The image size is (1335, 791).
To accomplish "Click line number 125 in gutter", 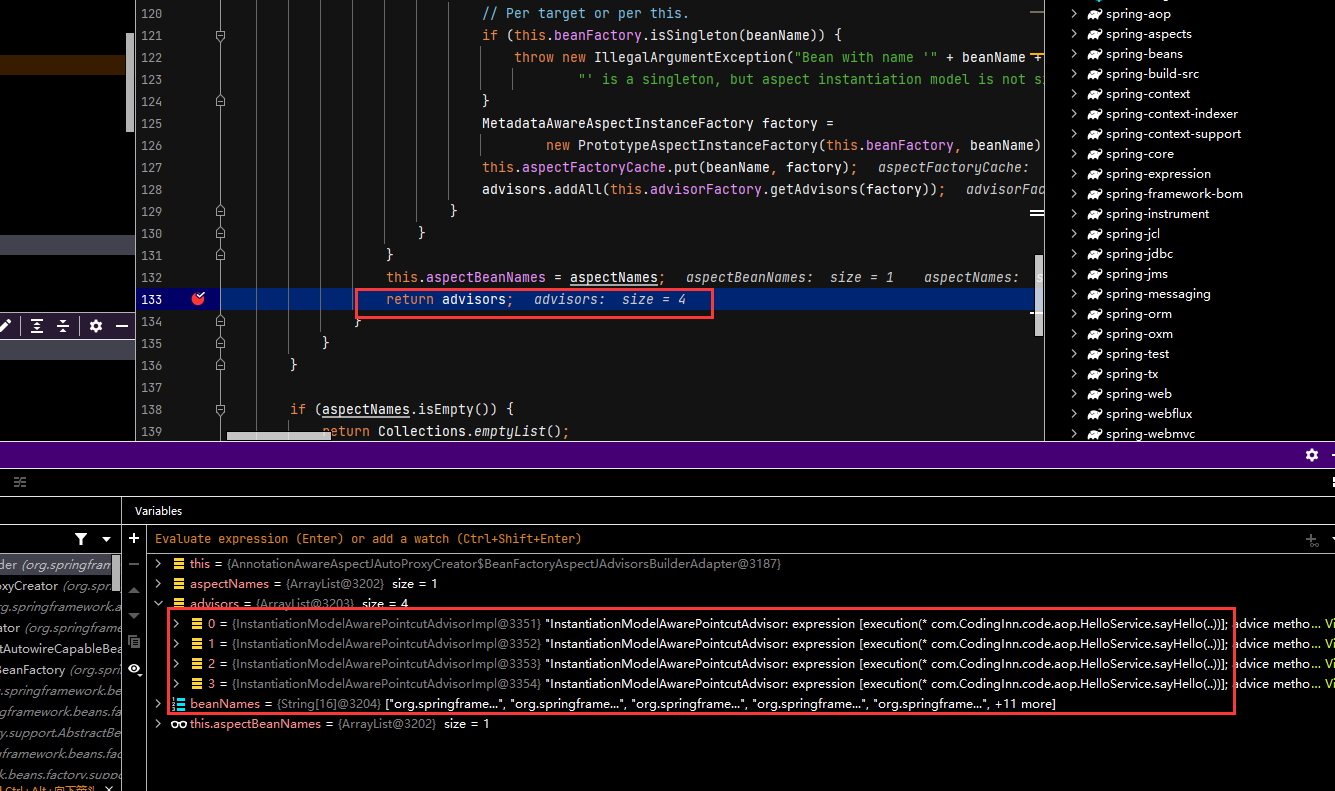I will pyautogui.click(x=151, y=123).
